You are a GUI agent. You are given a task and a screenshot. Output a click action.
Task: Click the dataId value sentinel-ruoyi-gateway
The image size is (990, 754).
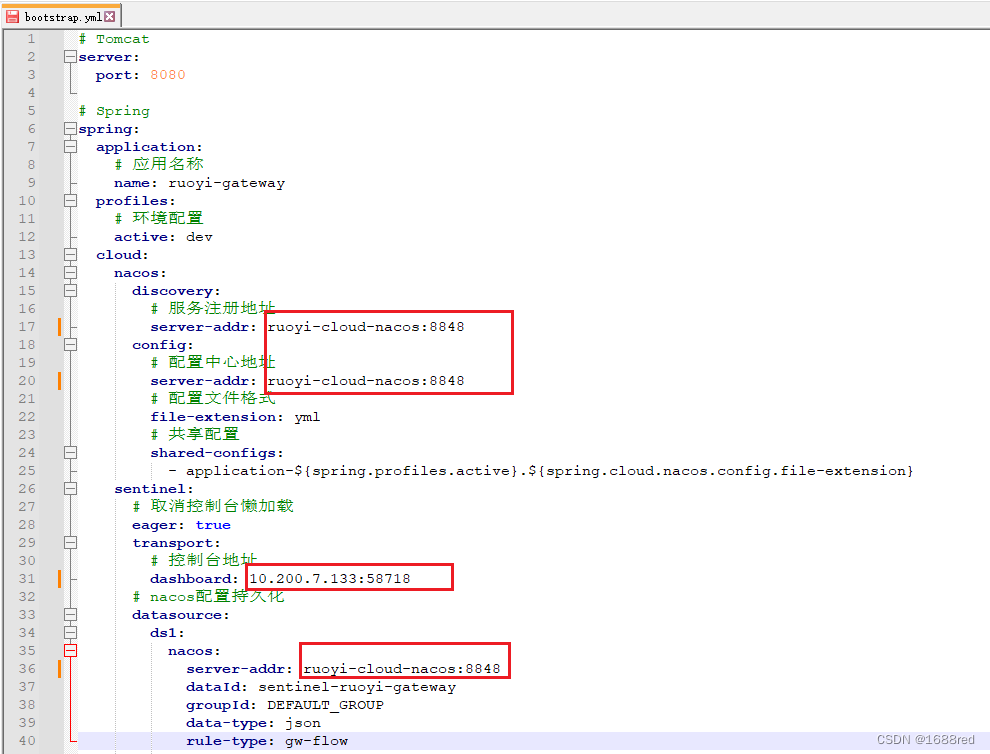[x=357, y=687]
